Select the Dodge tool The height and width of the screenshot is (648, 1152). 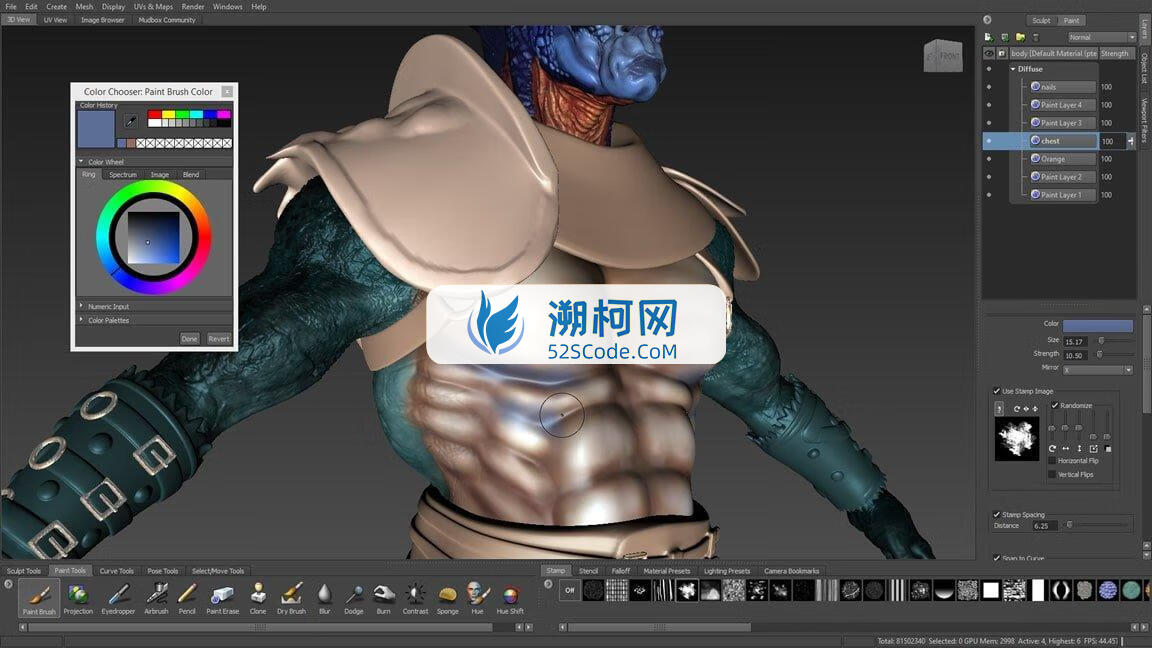click(353, 598)
